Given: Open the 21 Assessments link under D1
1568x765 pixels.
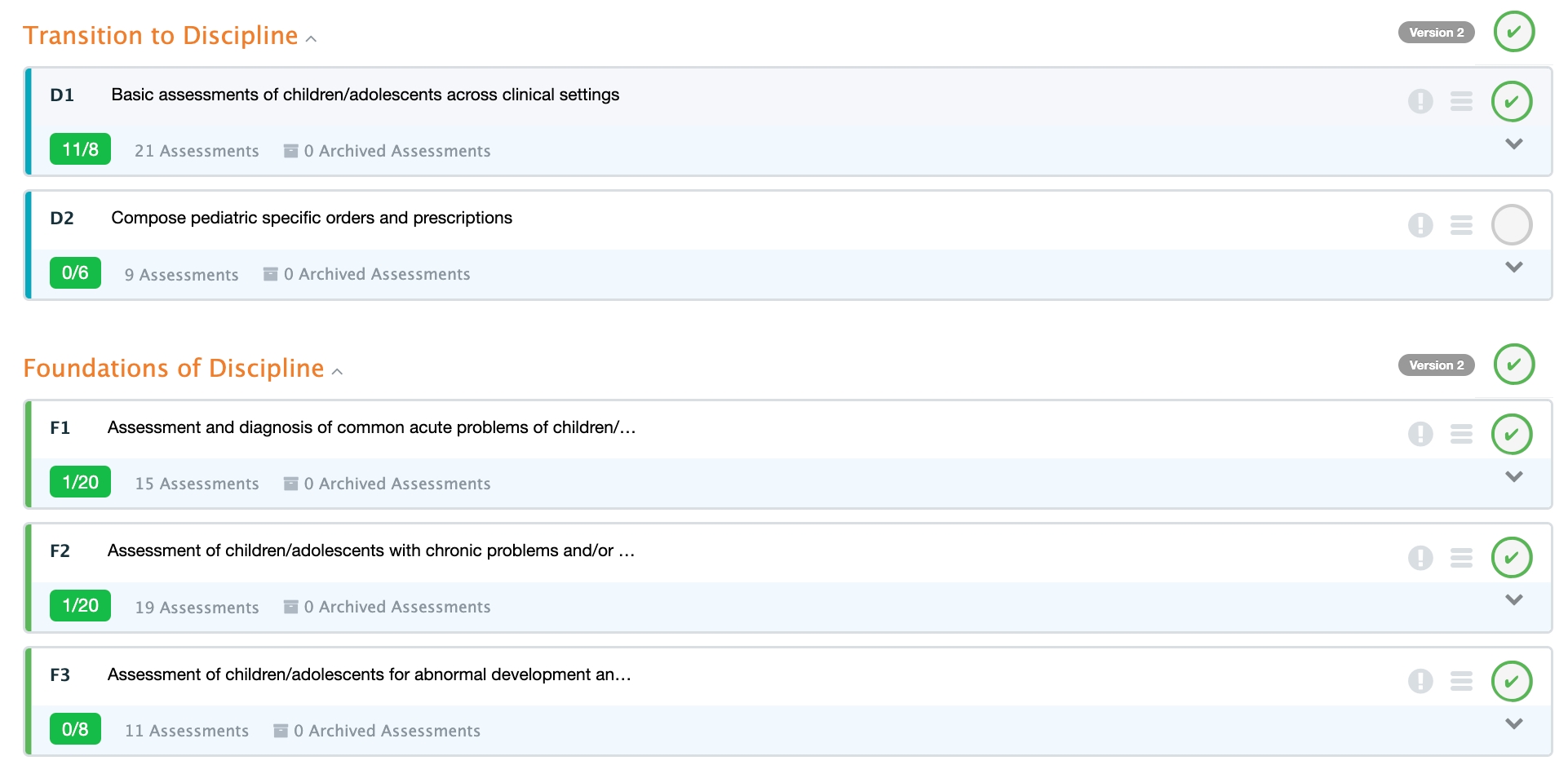Looking at the screenshot, I should (x=197, y=151).
